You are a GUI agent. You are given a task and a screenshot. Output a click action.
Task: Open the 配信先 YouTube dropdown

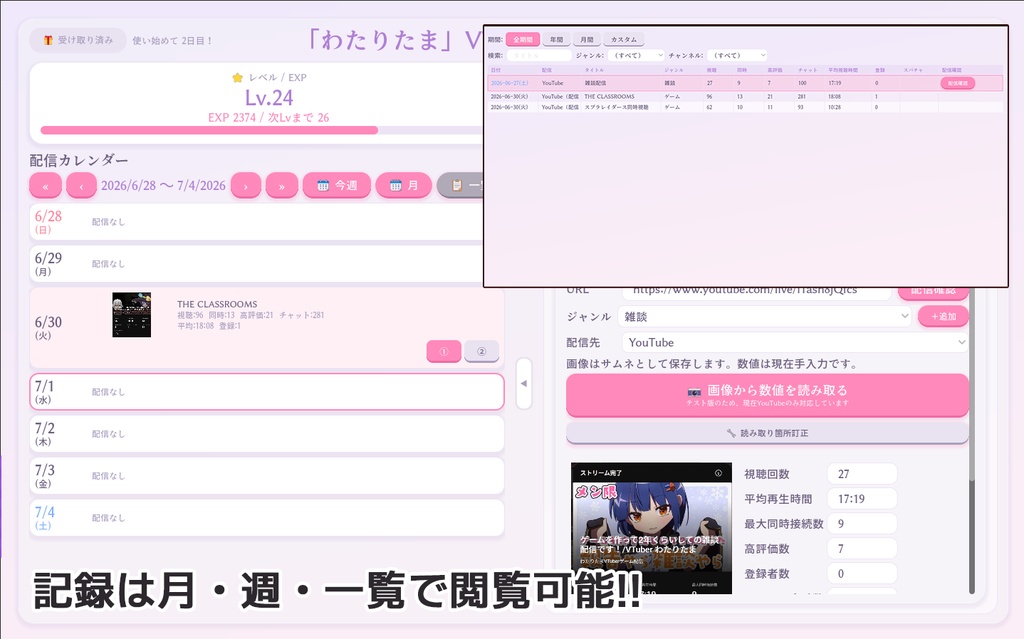(795, 342)
